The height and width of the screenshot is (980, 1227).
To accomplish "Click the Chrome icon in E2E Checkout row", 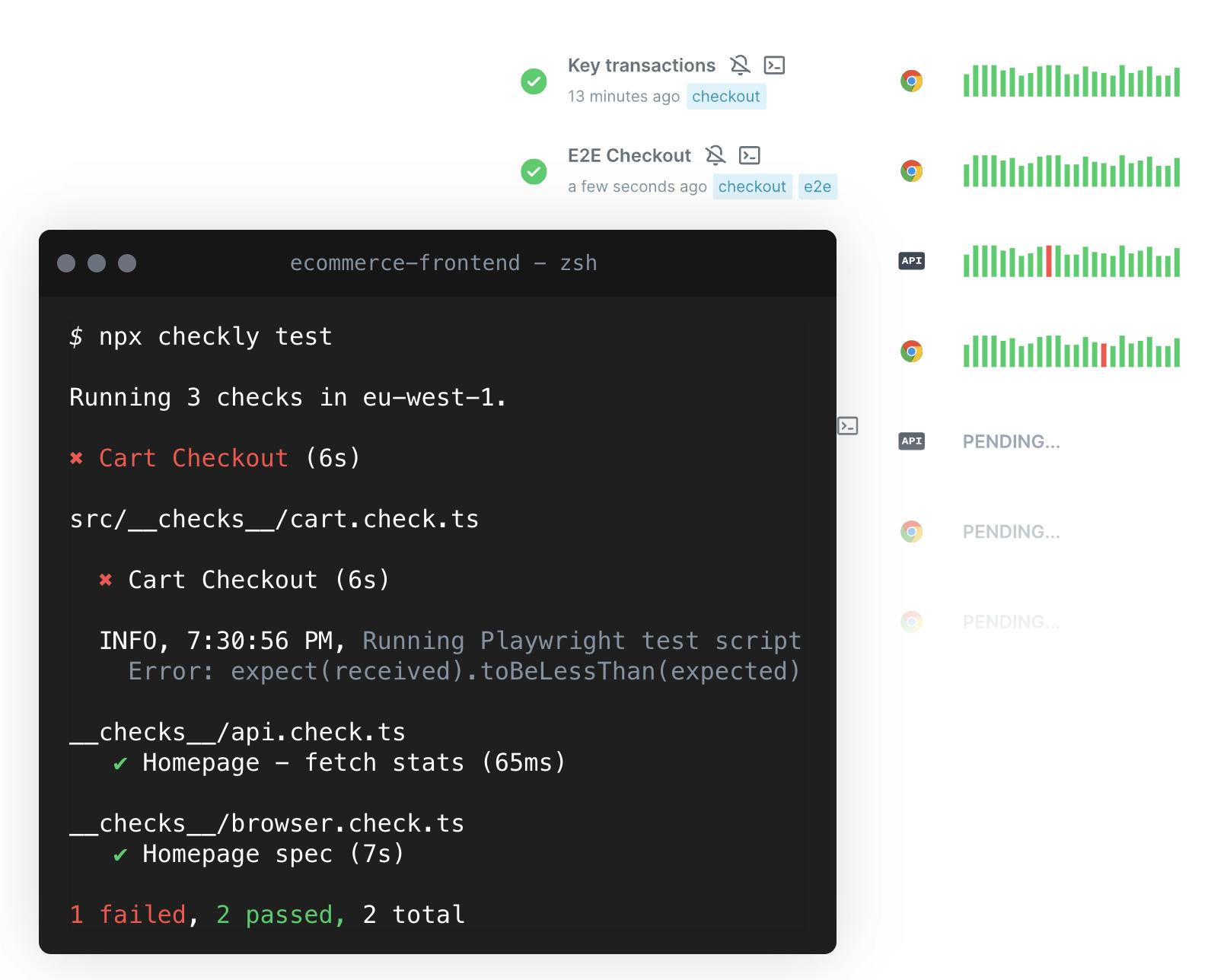I will pyautogui.click(x=911, y=171).
